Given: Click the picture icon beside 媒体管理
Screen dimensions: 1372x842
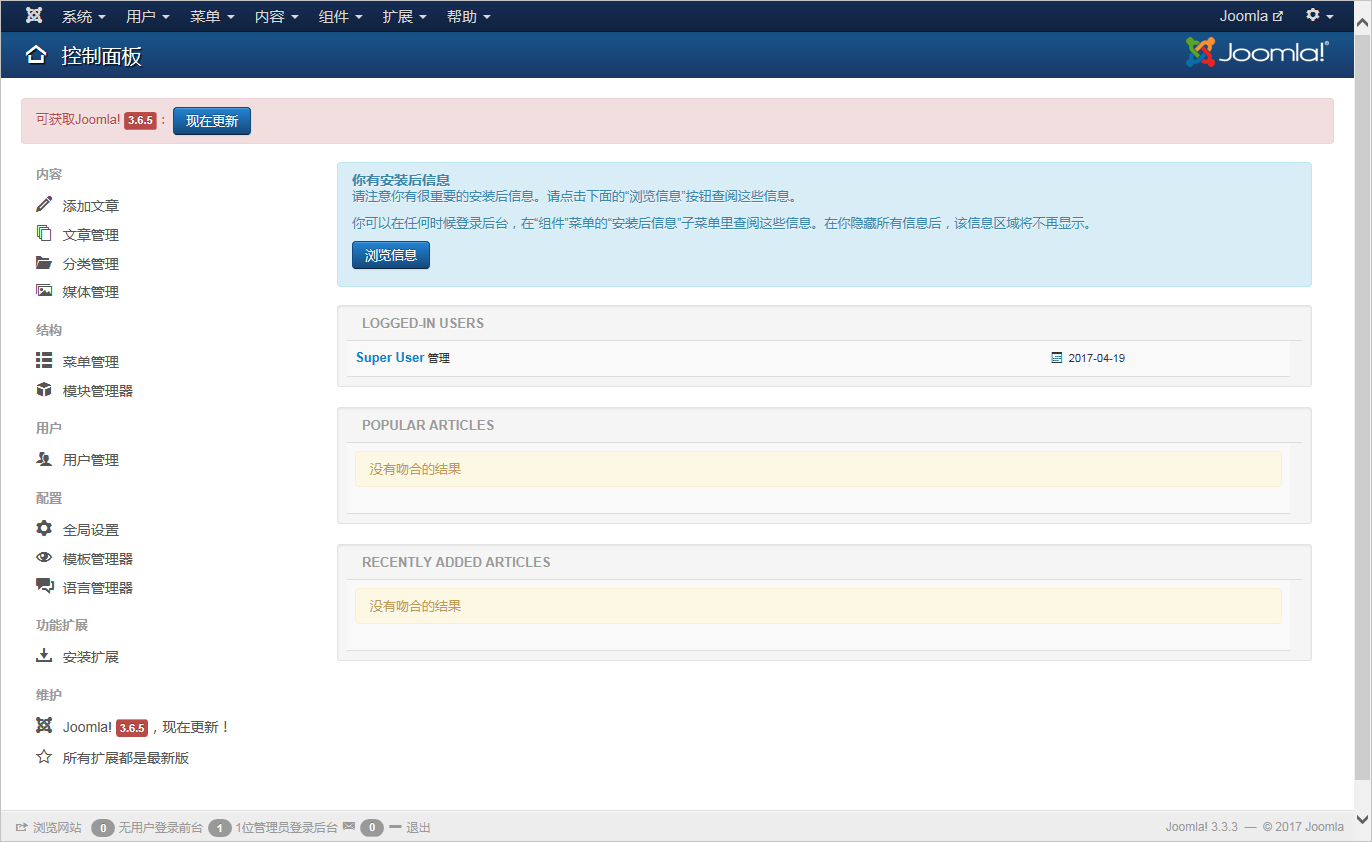Looking at the screenshot, I should coord(44,291).
